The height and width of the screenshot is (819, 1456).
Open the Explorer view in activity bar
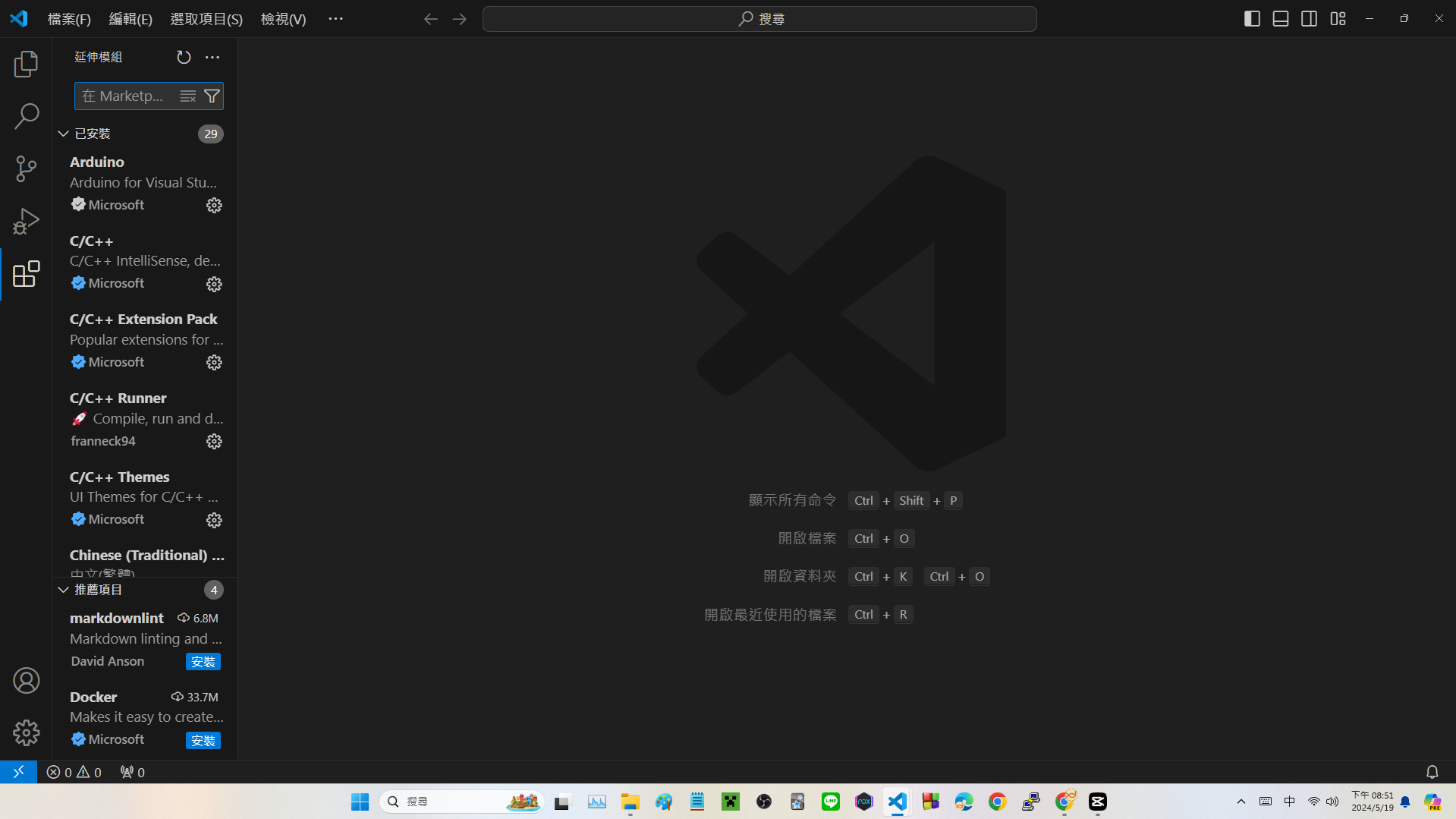click(x=26, y=65)
